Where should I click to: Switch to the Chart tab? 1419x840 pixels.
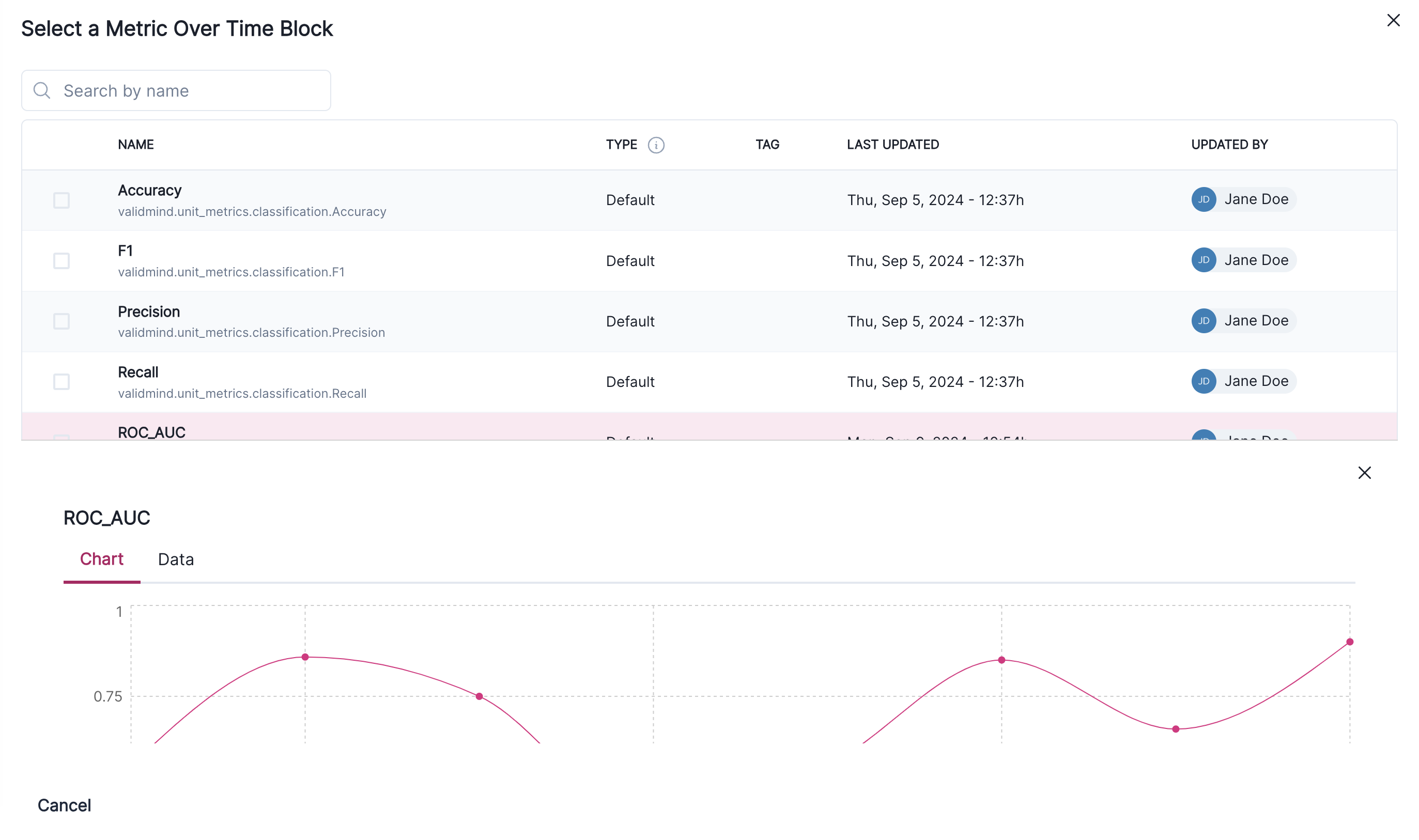click(x=102, y=558)
